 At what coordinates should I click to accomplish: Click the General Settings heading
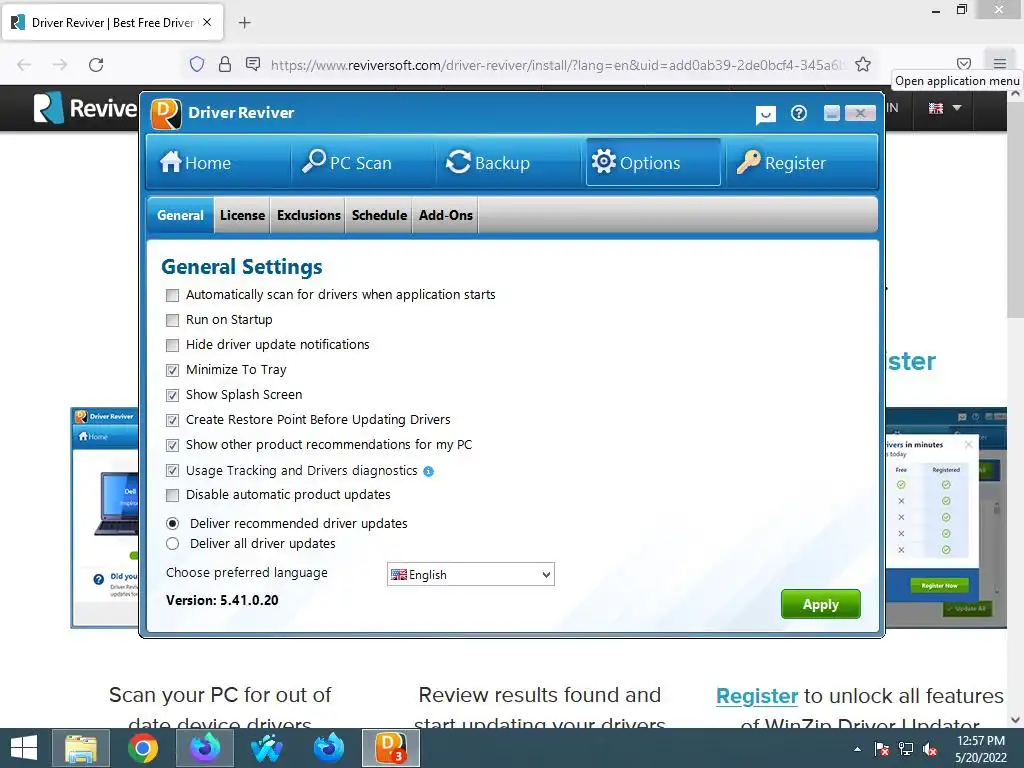242,266
